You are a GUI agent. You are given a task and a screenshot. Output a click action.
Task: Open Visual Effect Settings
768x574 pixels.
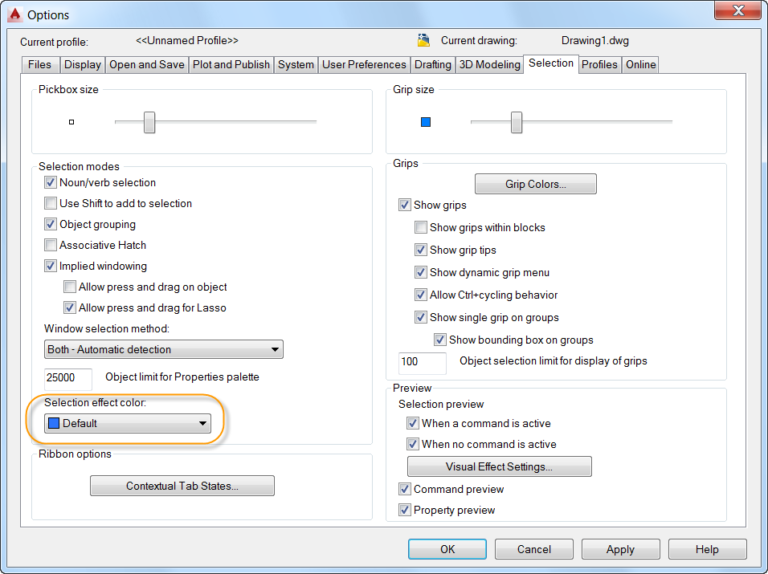pyautogui.click(x=499, y=467)
